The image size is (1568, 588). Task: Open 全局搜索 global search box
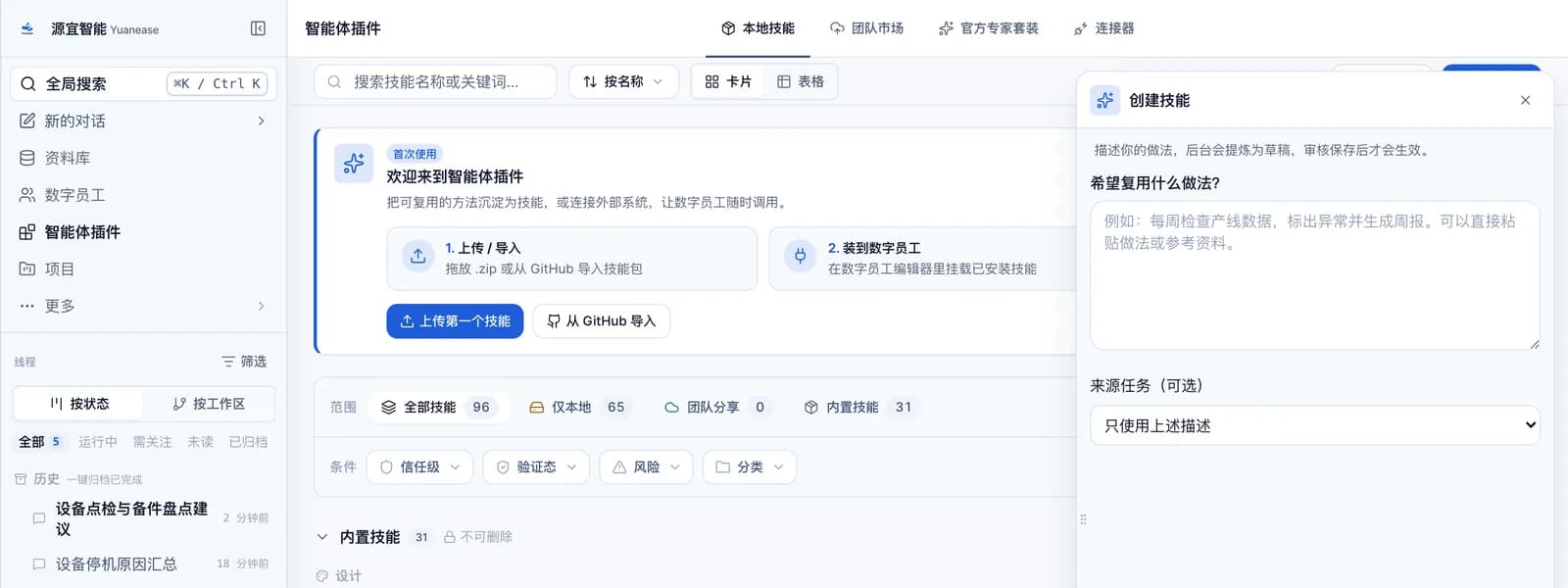144,83
